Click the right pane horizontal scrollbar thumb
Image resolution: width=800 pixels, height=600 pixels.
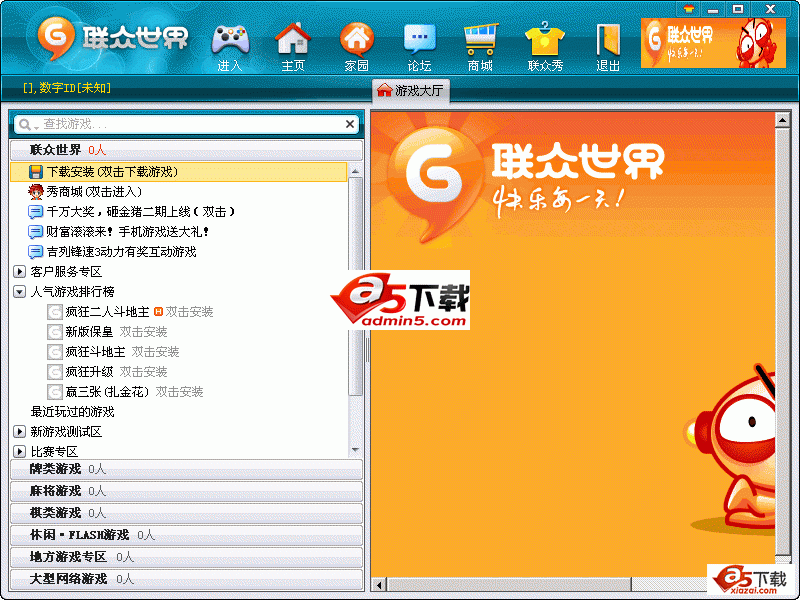coord(509,585)
